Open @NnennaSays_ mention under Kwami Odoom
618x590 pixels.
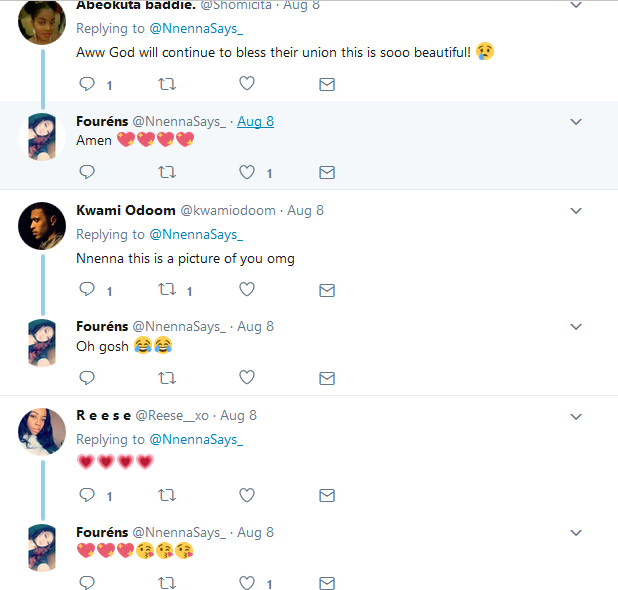coord(196,235)
